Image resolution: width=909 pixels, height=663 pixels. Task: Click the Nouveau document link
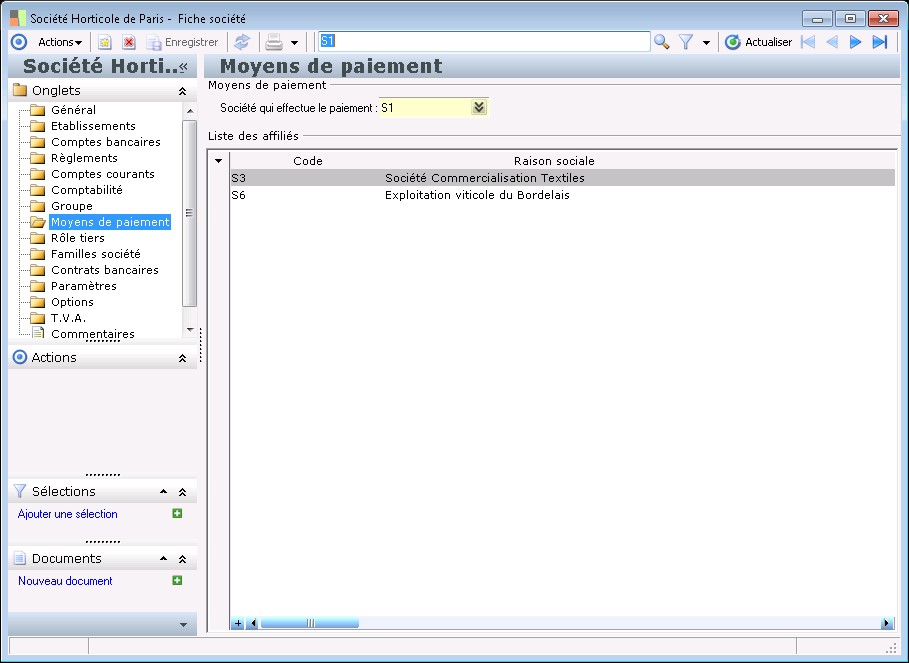point(65,581)
